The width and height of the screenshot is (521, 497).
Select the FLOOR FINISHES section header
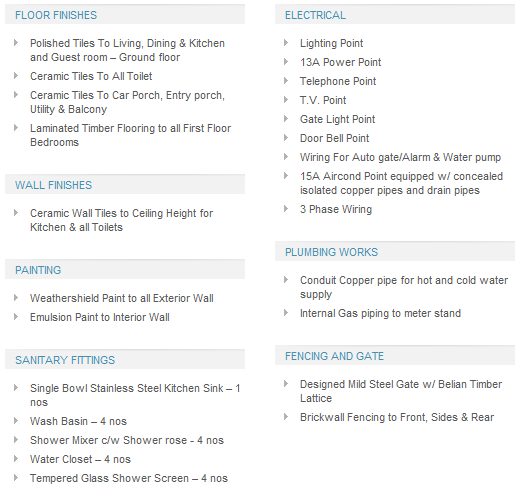125,15
